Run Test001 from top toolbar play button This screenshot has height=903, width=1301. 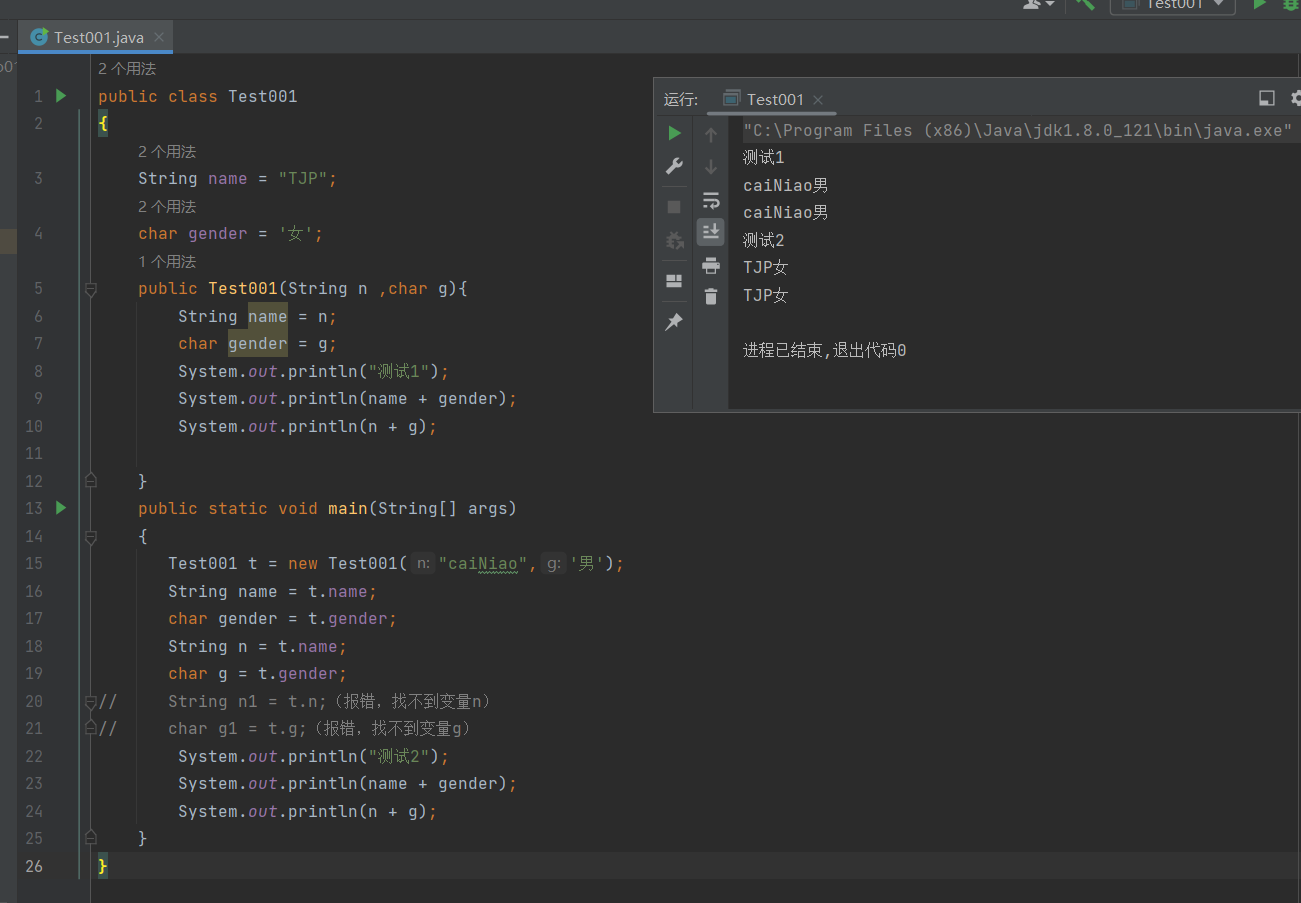(1260, 4)
